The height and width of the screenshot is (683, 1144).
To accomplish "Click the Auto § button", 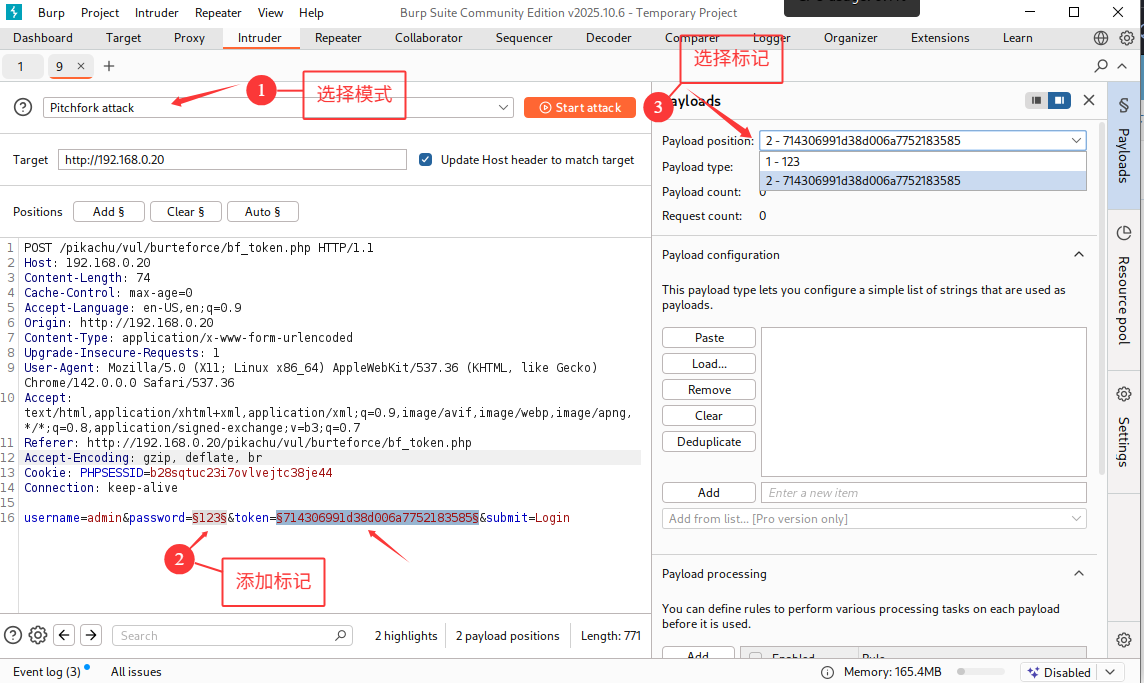I will coord(263,212).
